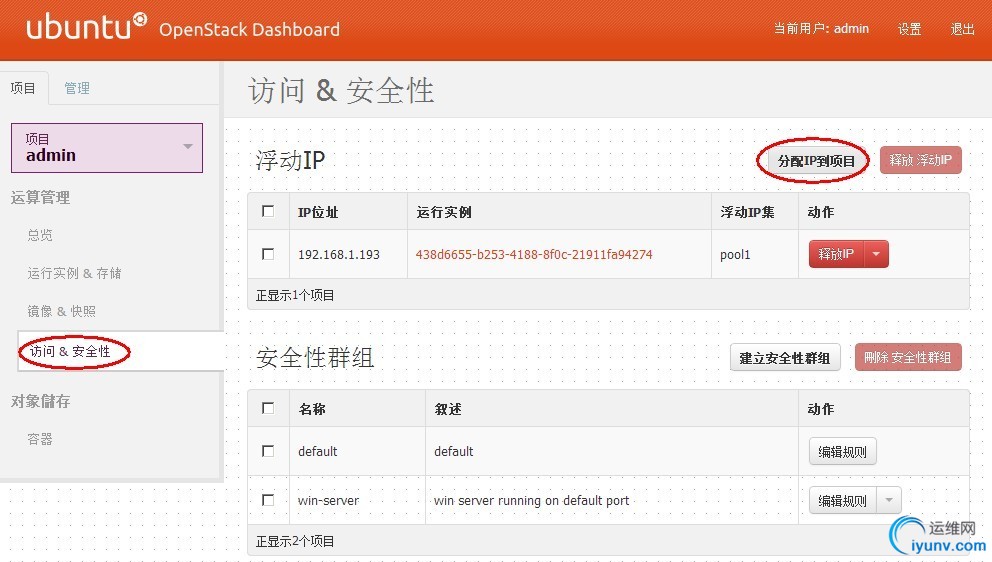Click the red 释放IP button
992x562 pixels.
point(836,254)
